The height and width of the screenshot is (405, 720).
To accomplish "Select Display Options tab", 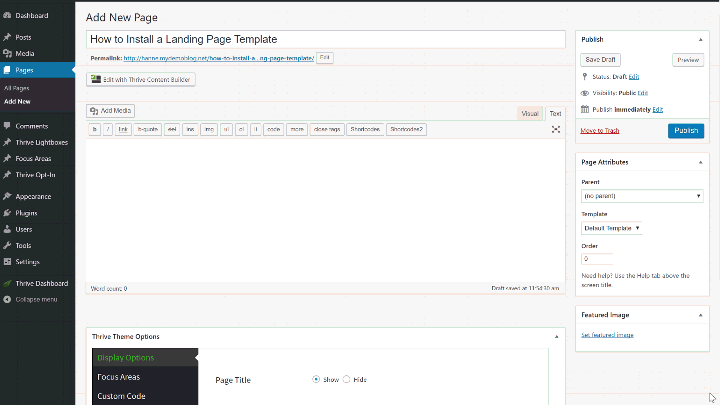I will pyautogui.click(x=145, y=357).
